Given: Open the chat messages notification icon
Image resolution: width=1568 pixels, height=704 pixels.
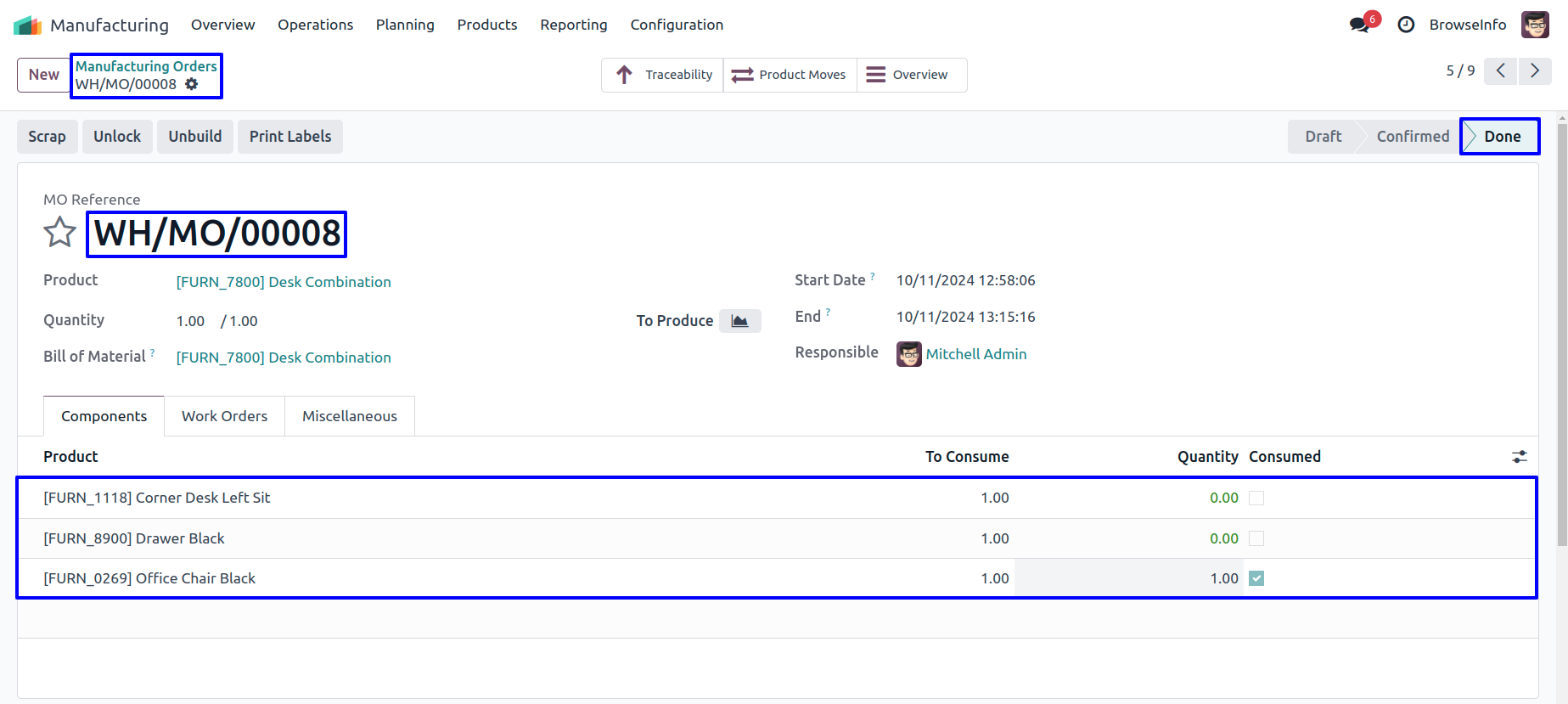Looking at the screenshot, I should tap(1360, 25).
